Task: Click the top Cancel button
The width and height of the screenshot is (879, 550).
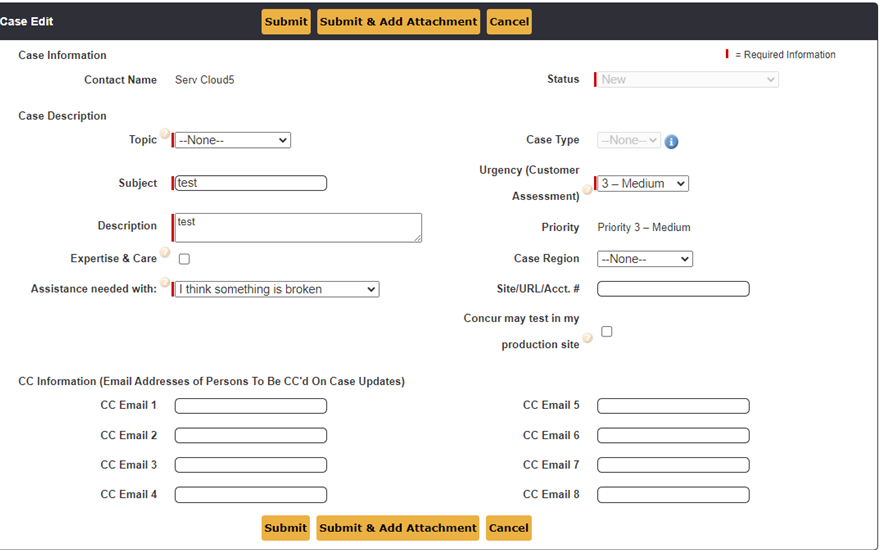Action: point(509,22)
